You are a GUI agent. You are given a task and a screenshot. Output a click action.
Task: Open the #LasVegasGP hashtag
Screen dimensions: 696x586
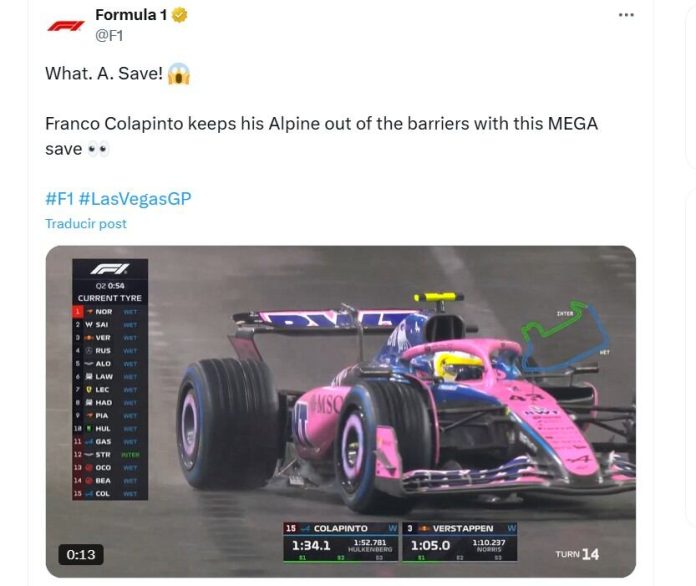coord(135,198)
